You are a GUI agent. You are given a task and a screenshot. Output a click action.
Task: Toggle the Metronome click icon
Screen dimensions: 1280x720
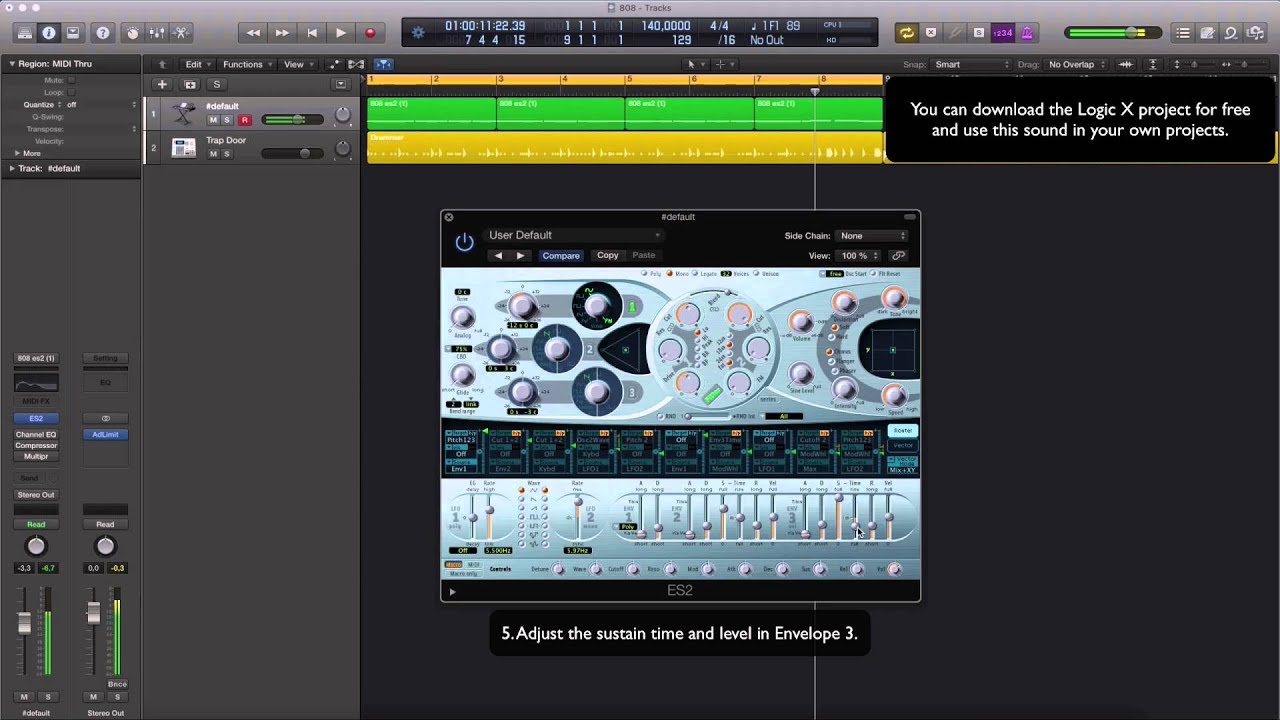click(x=1025, y=33)
